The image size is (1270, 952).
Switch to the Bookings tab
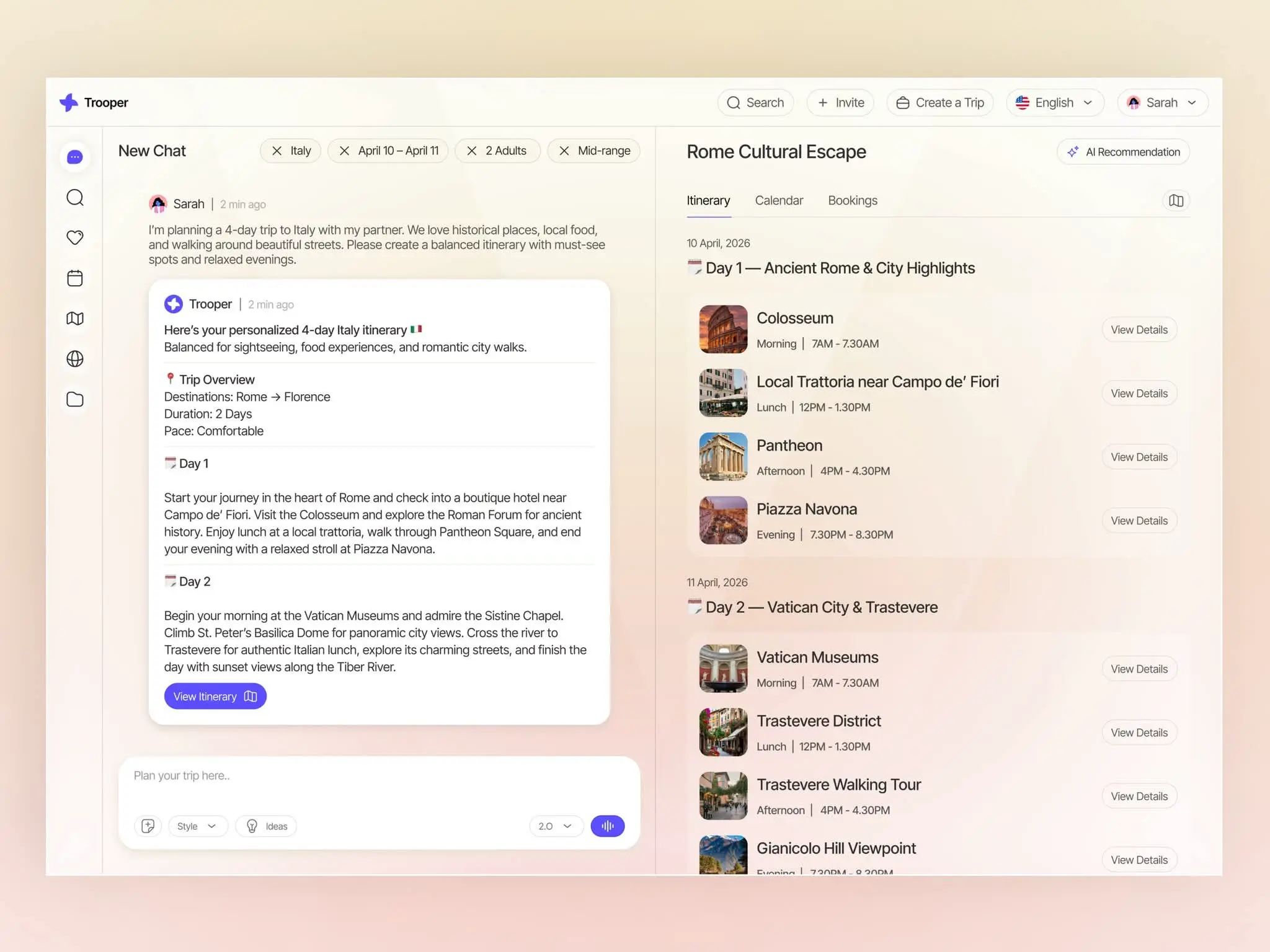point(852,200)
